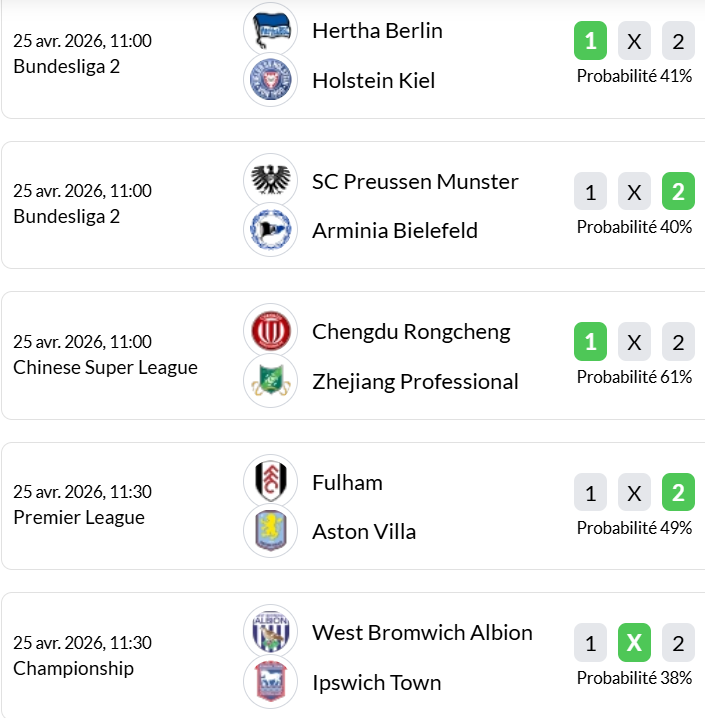Click the Zhejiang Professional green crest
705x718 pixels.
(270, 381)
